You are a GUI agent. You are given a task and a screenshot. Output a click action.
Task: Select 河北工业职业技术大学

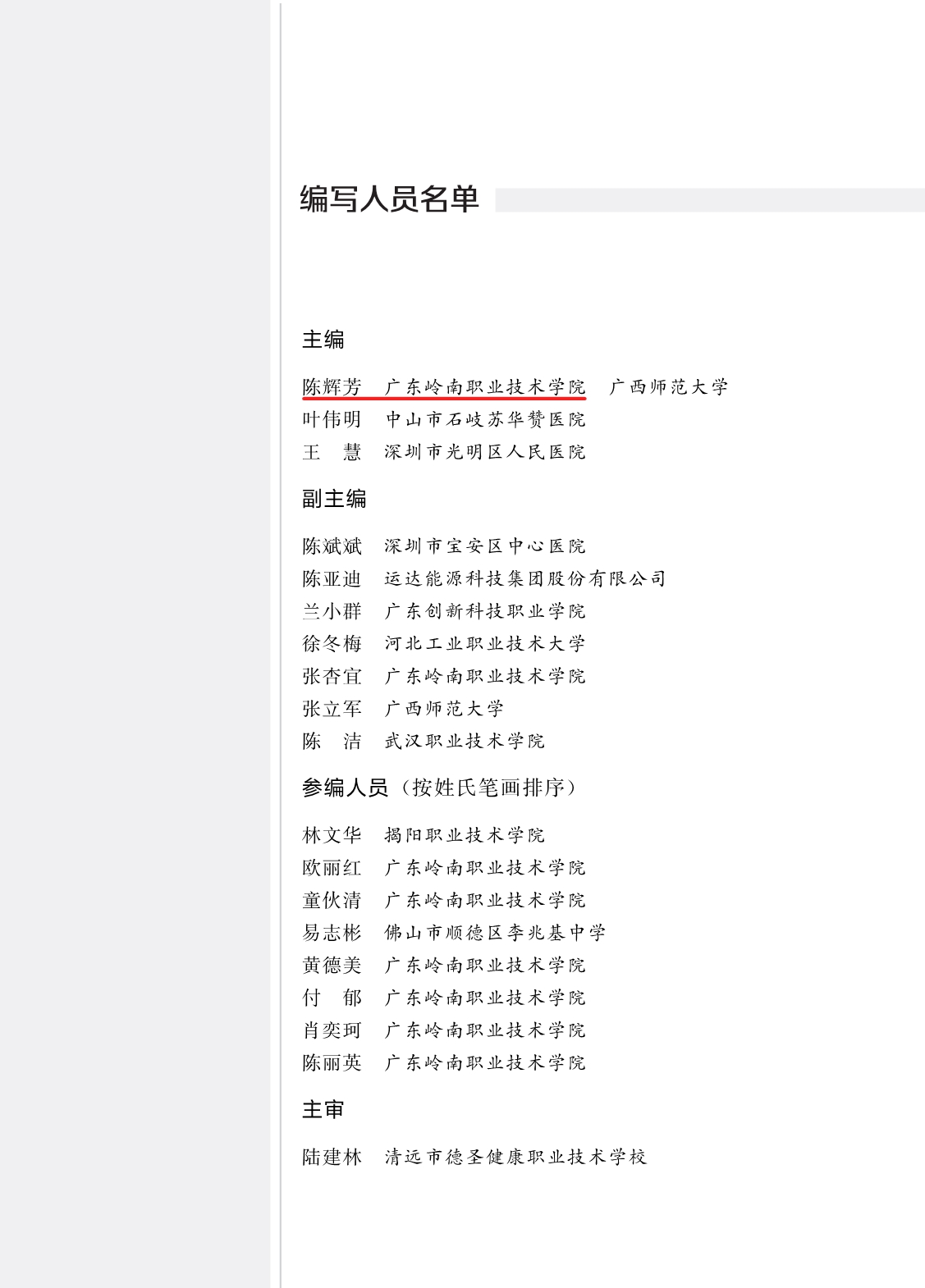pos(485,644)
